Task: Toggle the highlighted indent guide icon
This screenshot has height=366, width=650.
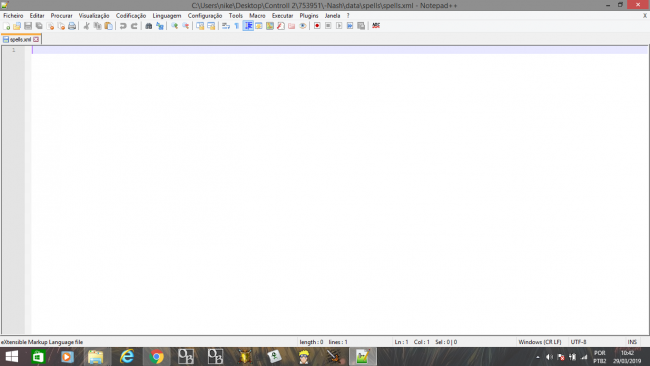Action: (248, 26)
